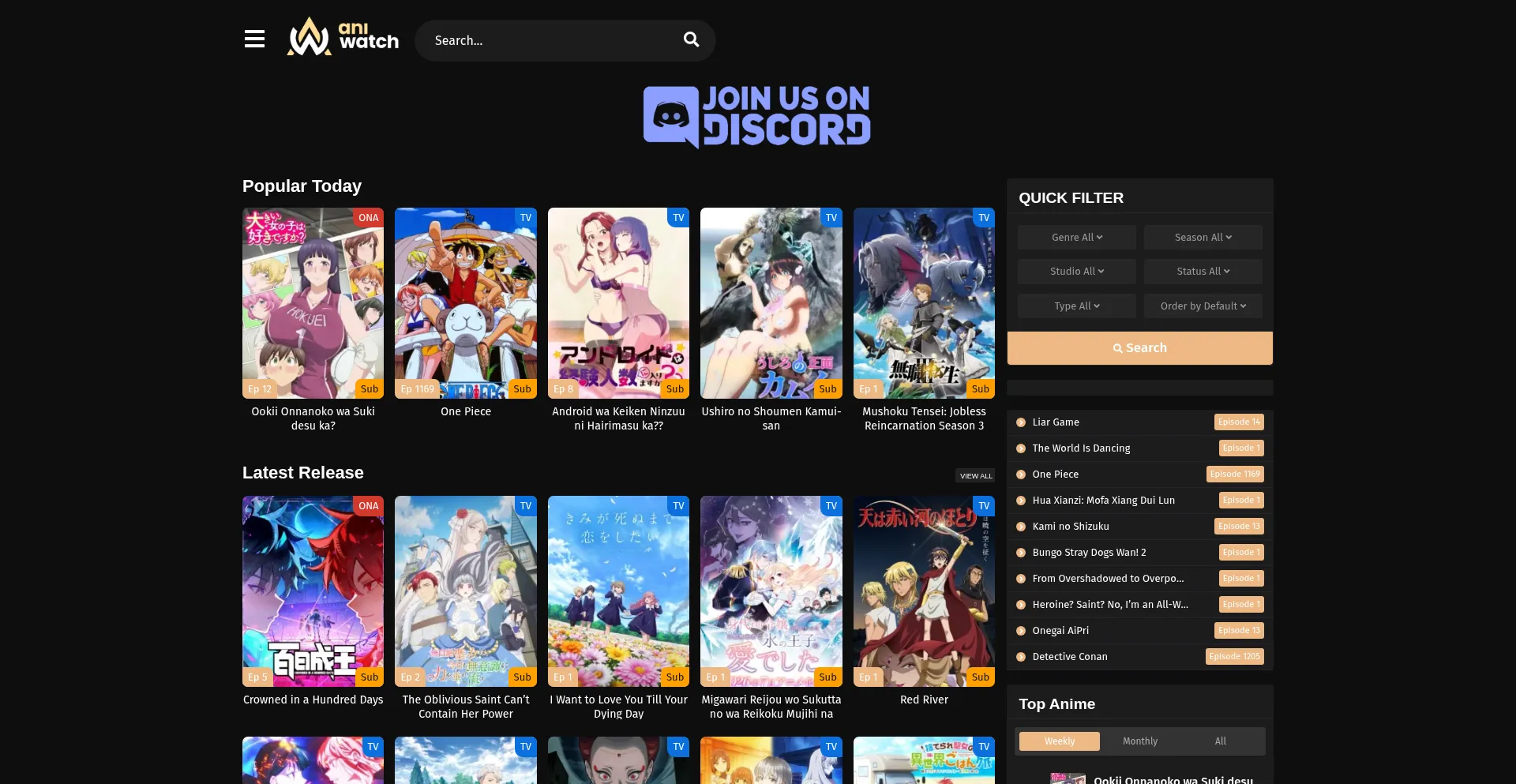This screenshot has width=1516, height=784.
Task: Click the orange Search button in Quick Filter
Action: pos(1140,348)
